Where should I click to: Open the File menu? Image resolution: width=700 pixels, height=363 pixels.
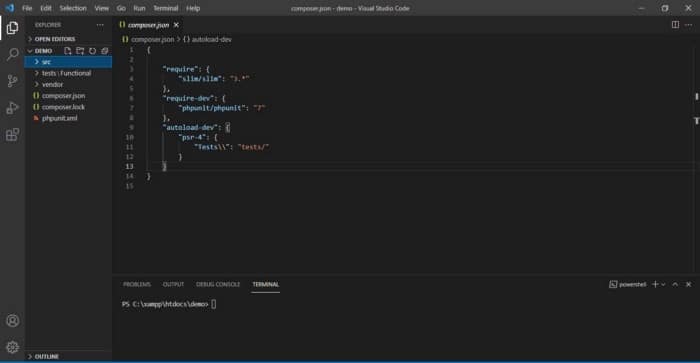coord(27,8)
